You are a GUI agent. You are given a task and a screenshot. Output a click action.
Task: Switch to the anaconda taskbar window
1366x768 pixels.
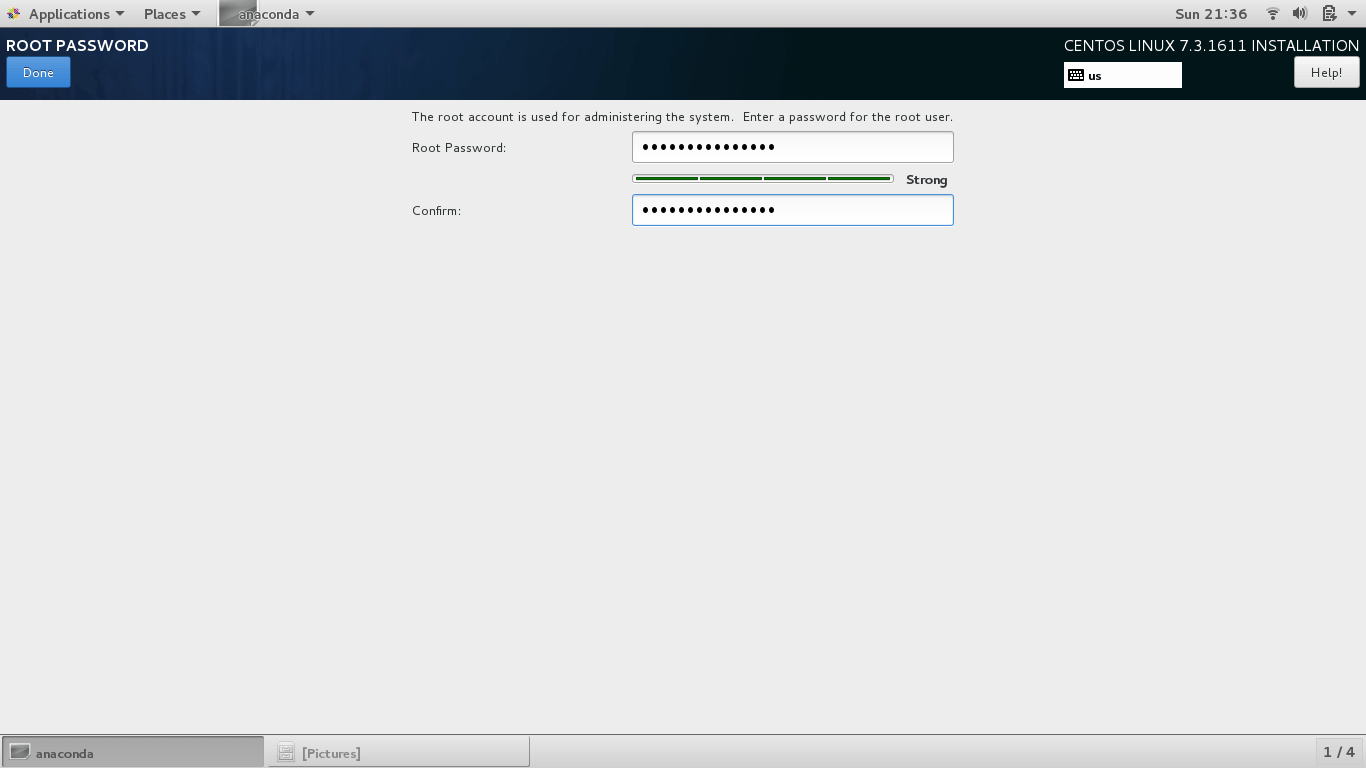click(x=133, y=752)
